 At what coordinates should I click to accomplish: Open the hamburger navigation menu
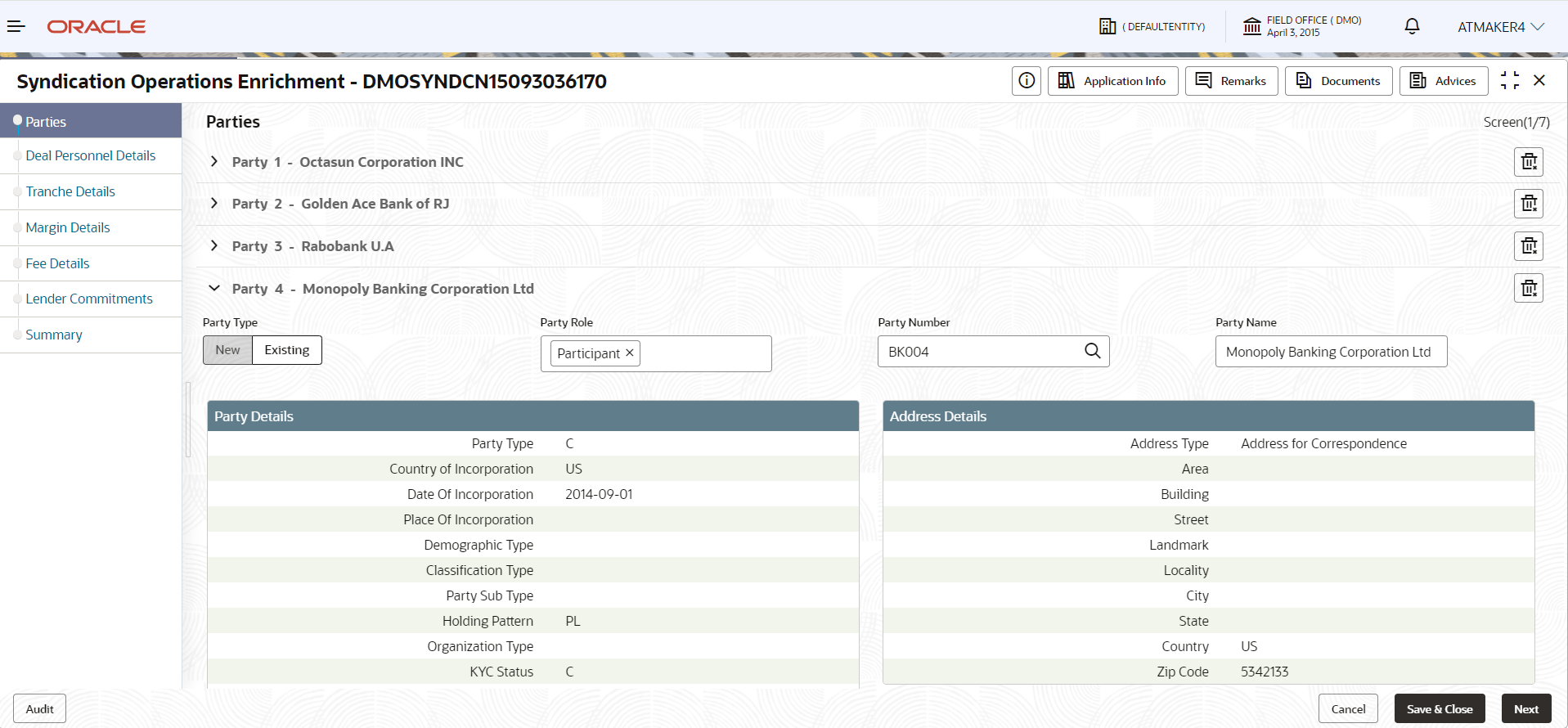click(x=16, y=27)
